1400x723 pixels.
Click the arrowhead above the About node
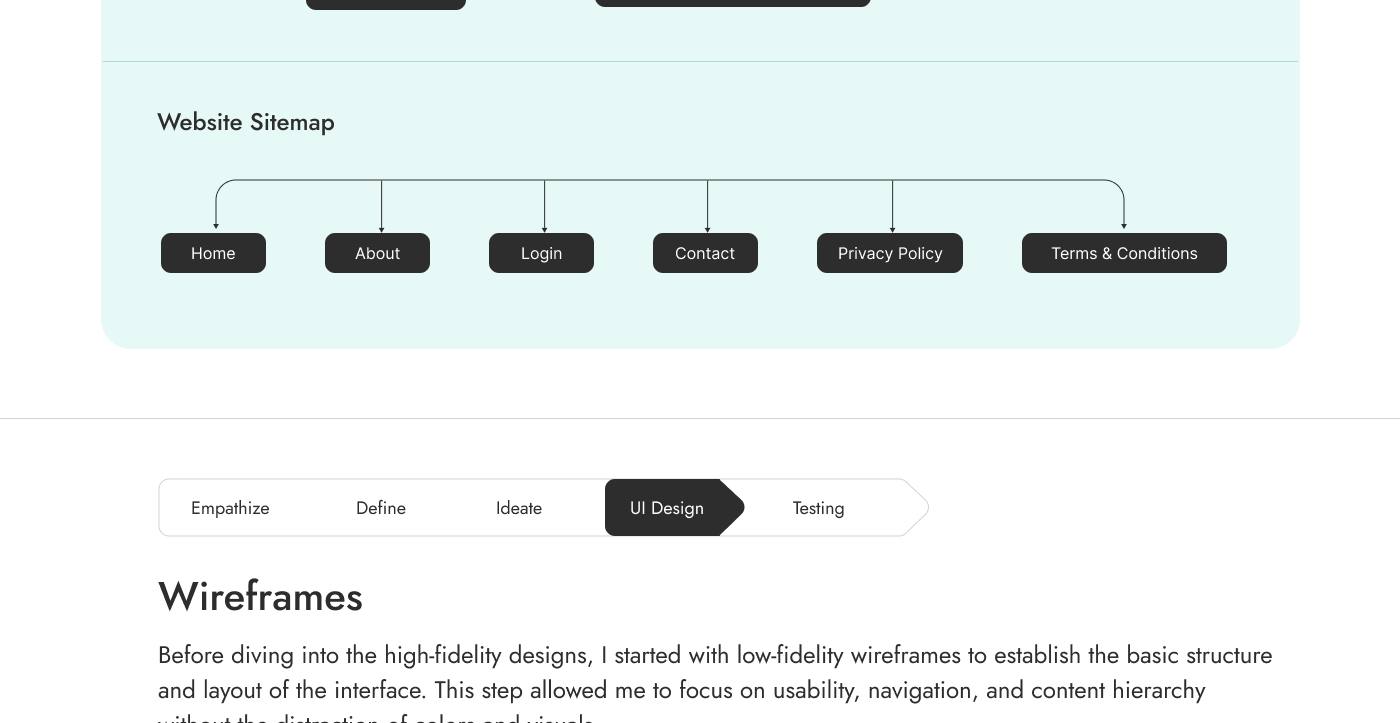tap(382, 229)
